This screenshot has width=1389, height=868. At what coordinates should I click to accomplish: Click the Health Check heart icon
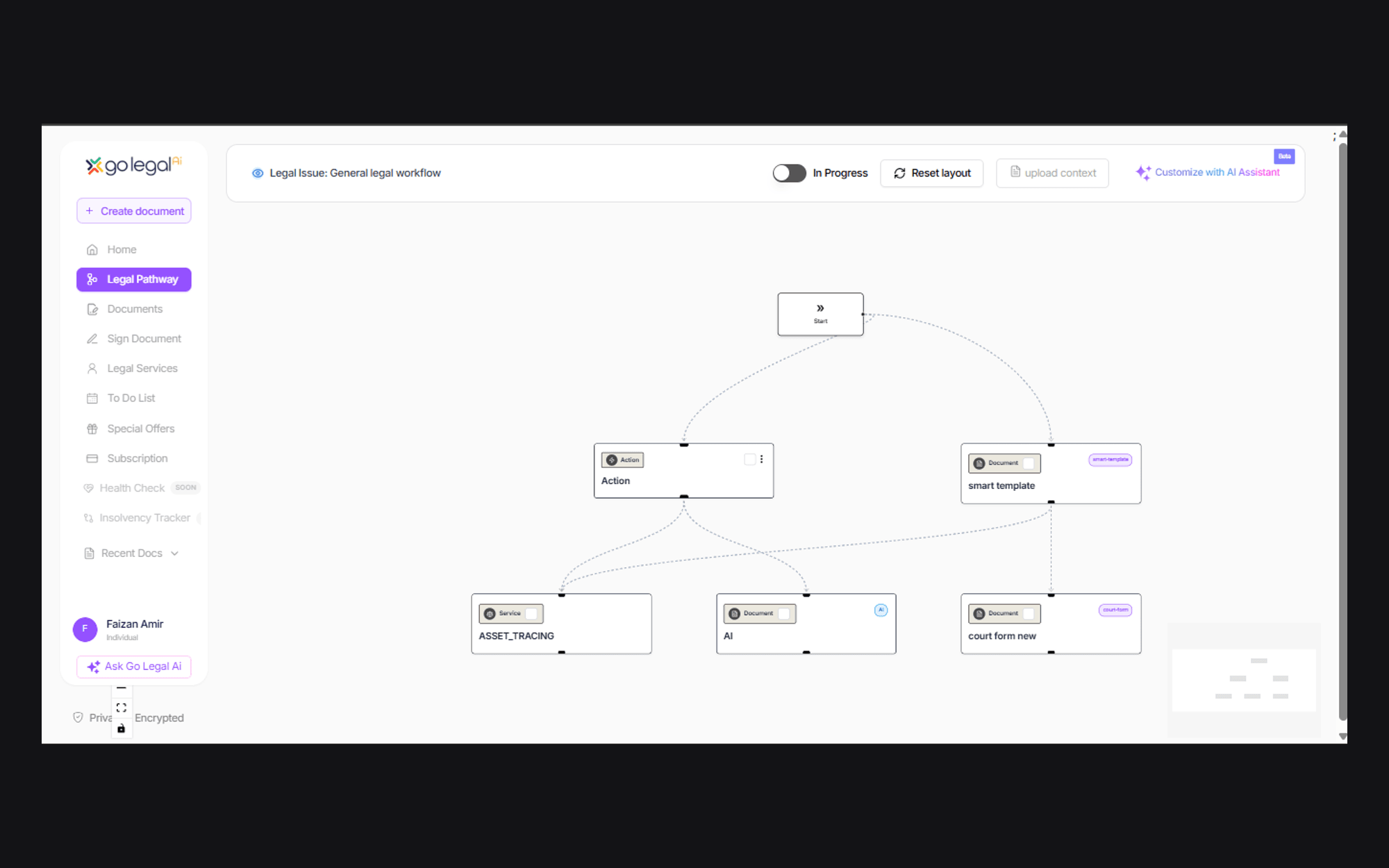[x=88, y=488]
